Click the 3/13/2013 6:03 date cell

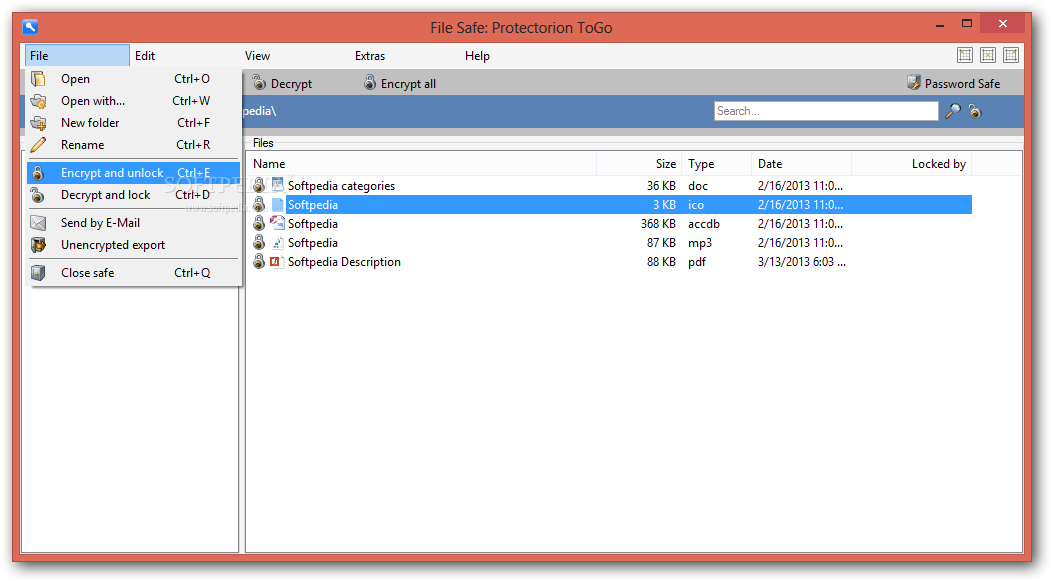click(x=802, y=262)
